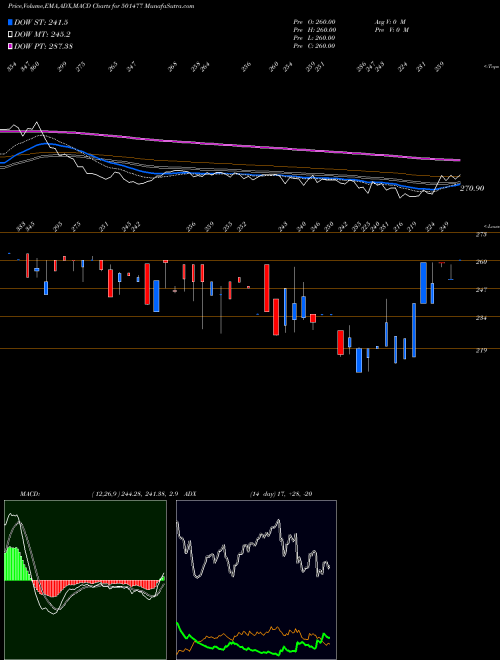Click the green MACD histogram bars
The width and height of the screenshot is (500, 660).
(x=16, y=564)
